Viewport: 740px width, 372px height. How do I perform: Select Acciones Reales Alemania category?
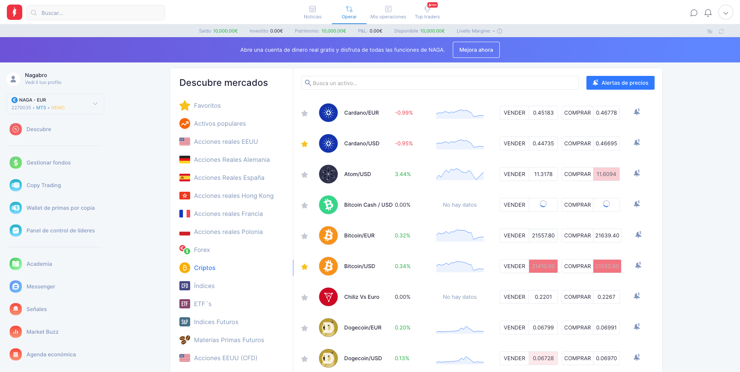point(225,160)
